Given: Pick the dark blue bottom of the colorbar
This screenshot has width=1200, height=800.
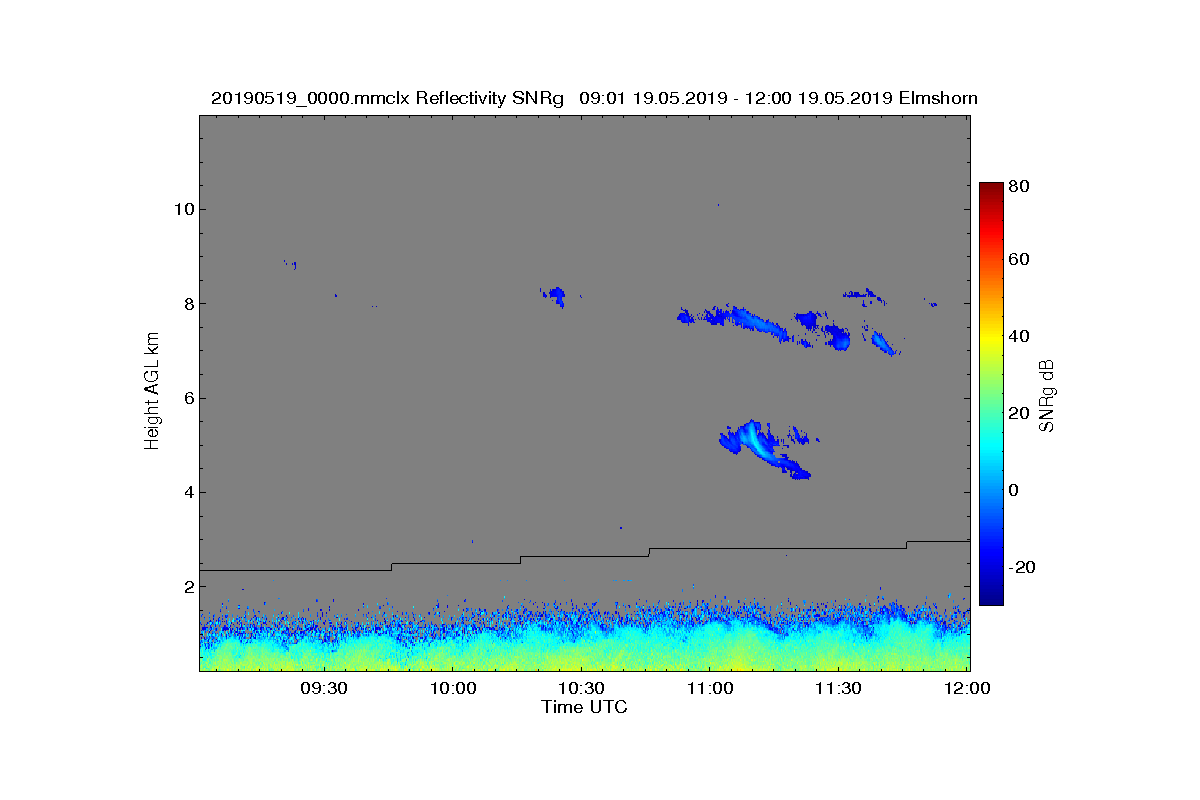Looking at the screenshot, I should coord(990,597).
